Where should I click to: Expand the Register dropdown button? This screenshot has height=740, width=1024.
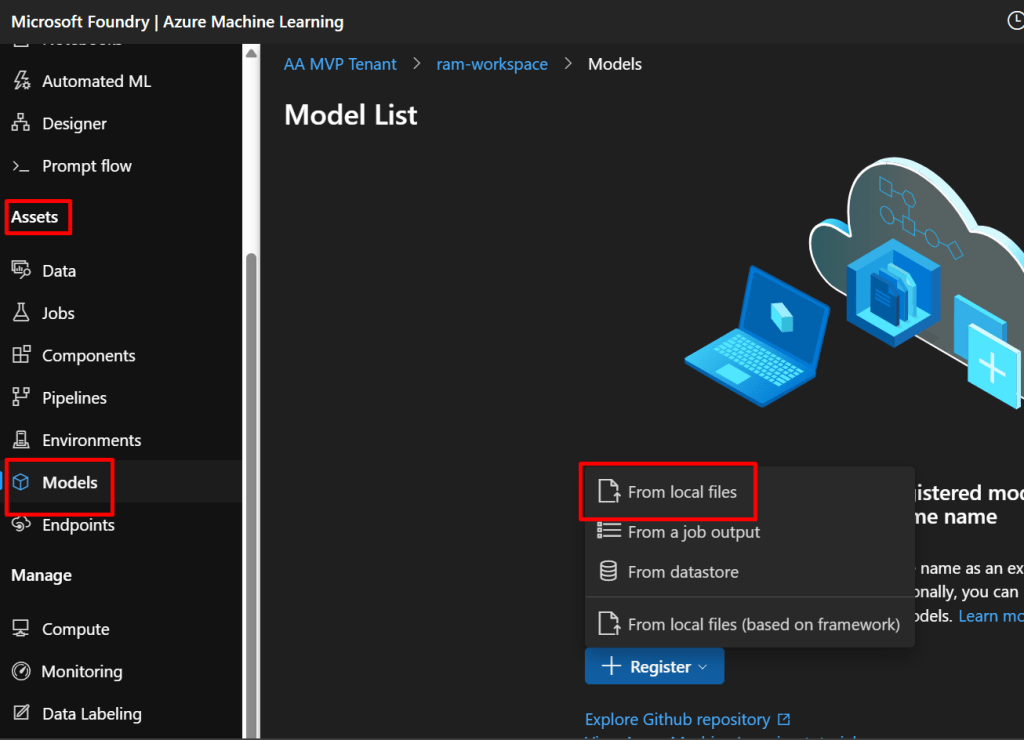pos(654,667)
